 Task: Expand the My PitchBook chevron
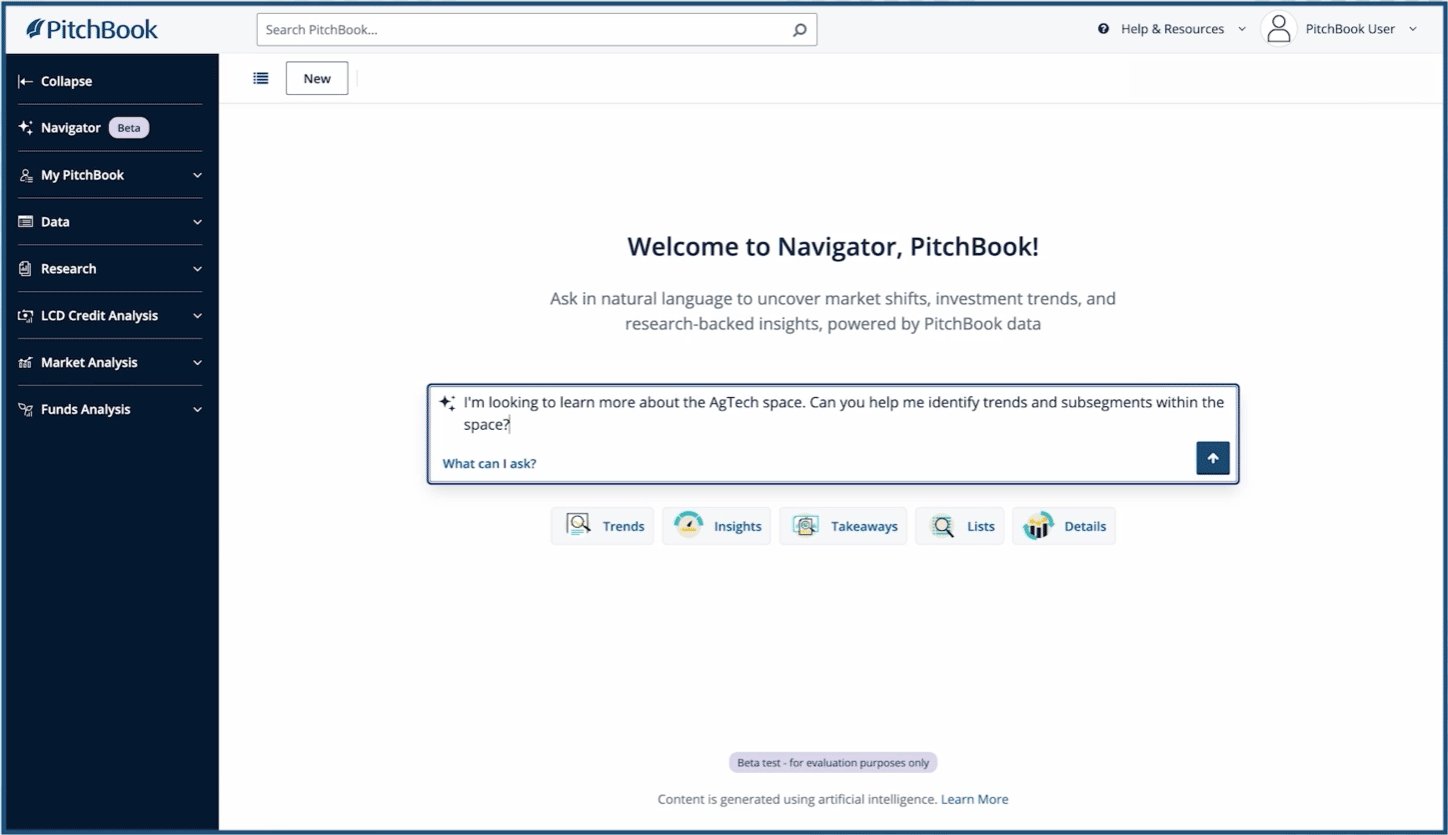click(x=197, y=175)
